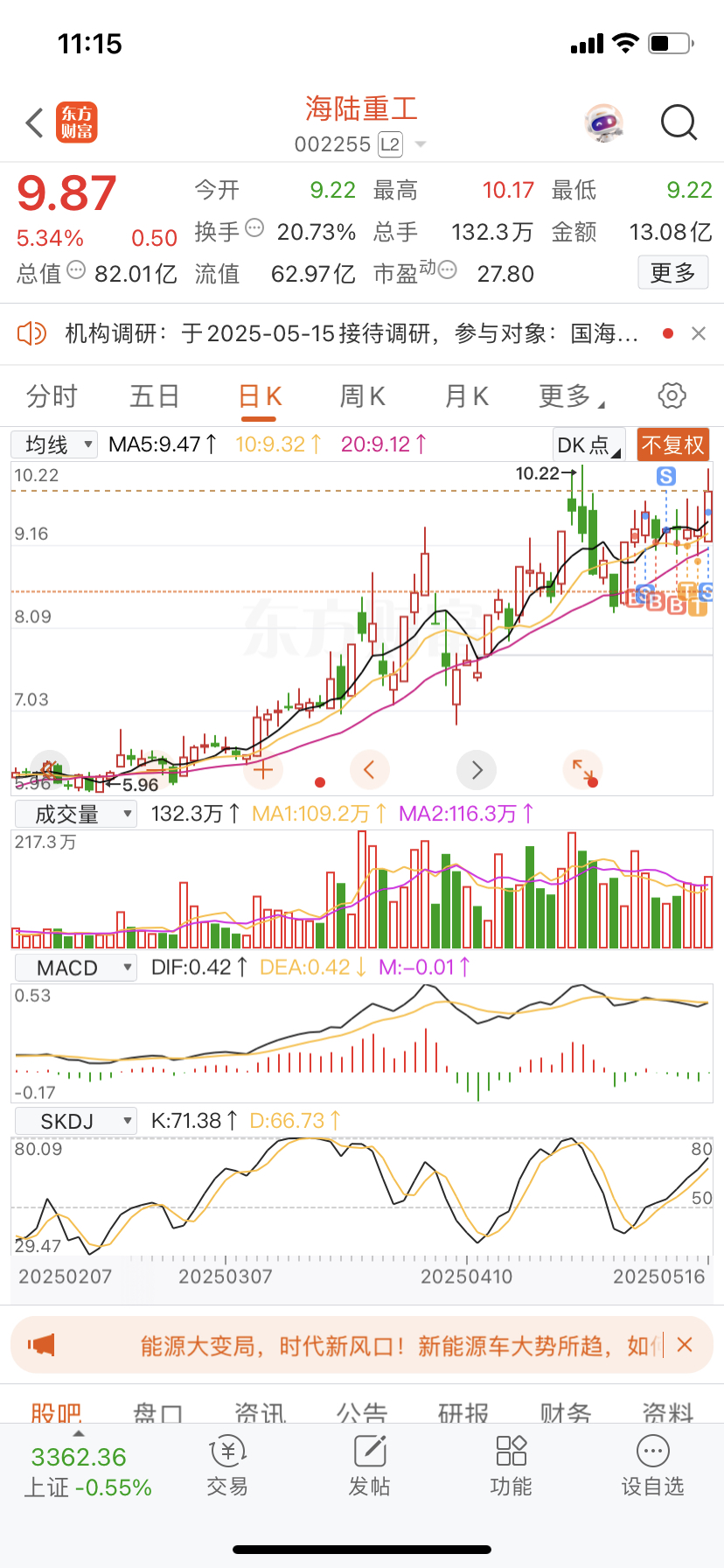Tap the 20250410 date label
Screen dimensions: 724x1568
(x=466, y=1277)
